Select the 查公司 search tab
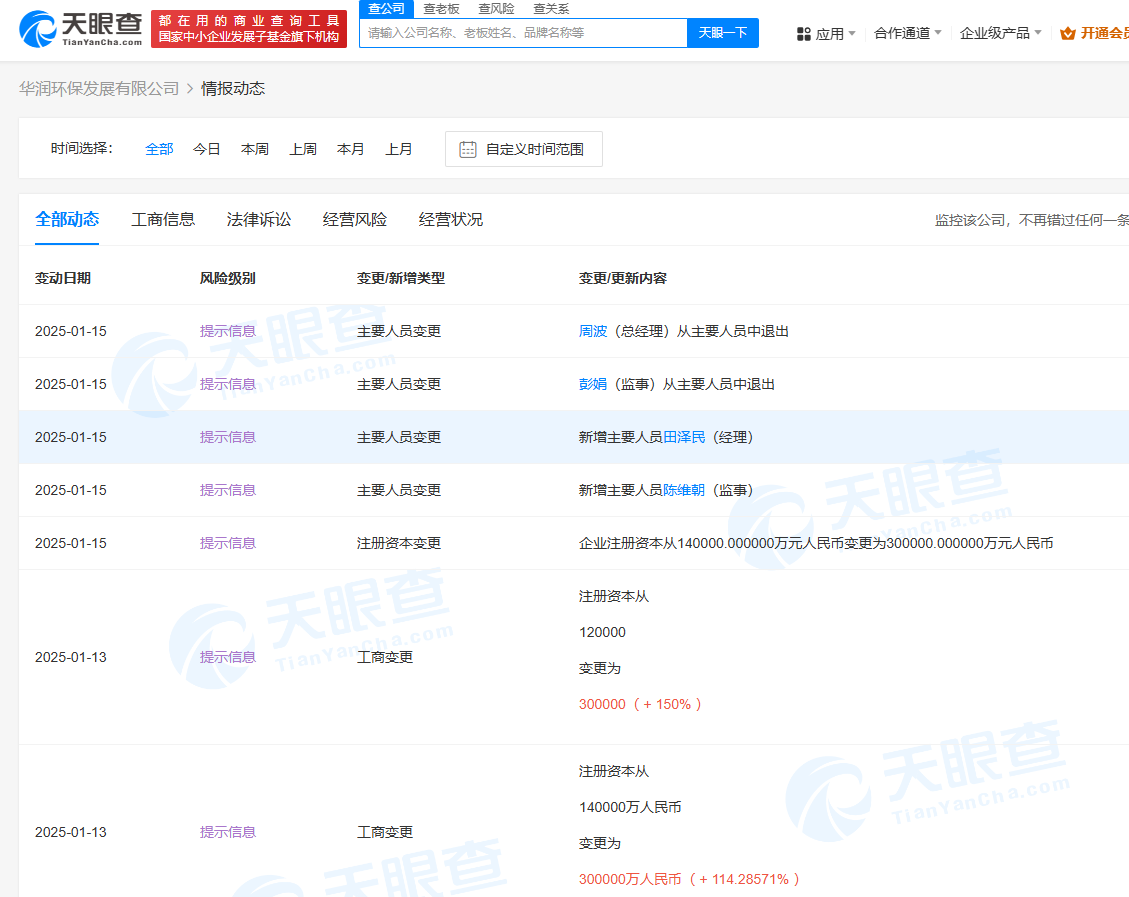The height and width of the screenshot is (897, 1129). [387, 9]
